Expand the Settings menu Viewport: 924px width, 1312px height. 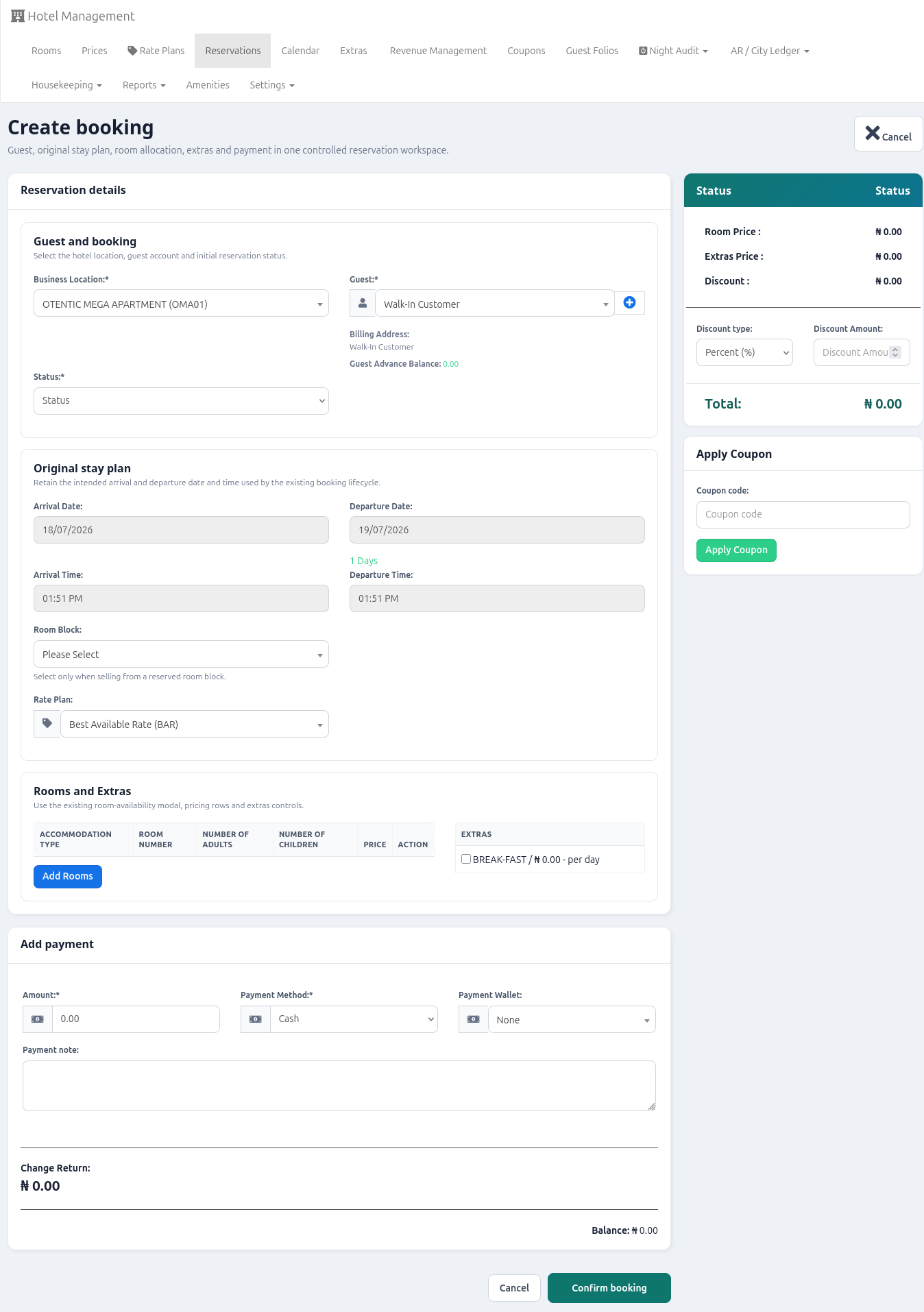pyautogui.click(x=272, y=85)
